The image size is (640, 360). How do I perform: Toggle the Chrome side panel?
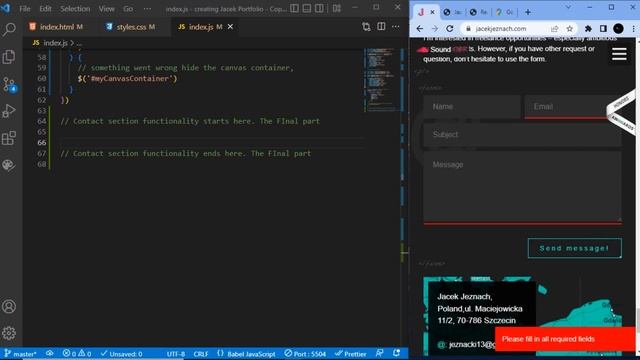click(603, 29)
